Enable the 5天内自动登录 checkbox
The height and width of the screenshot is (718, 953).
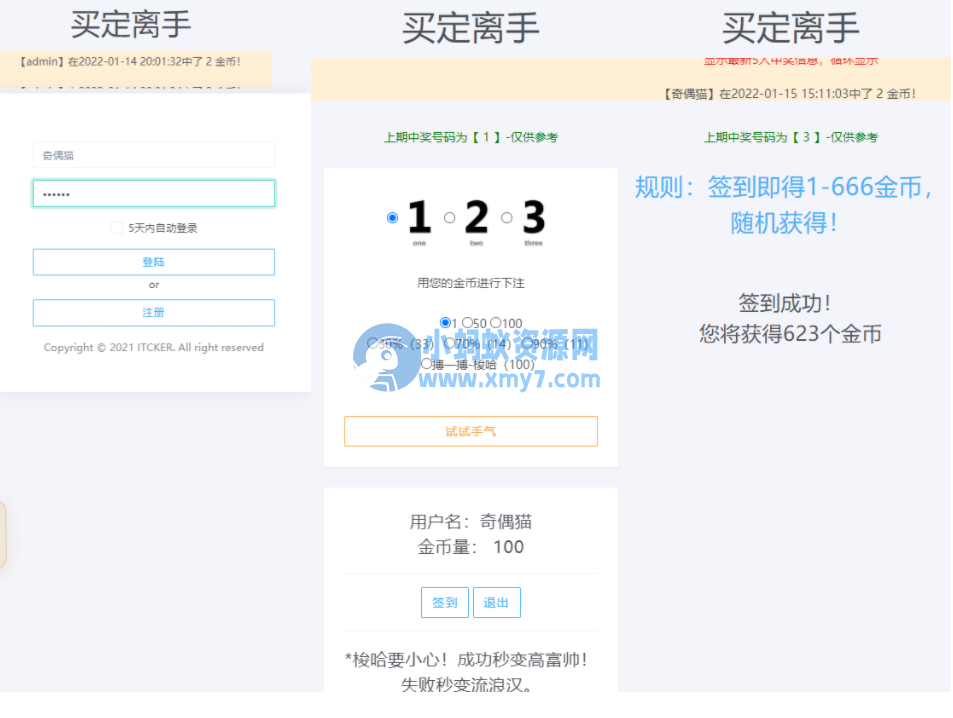click(x=117, y=227)
